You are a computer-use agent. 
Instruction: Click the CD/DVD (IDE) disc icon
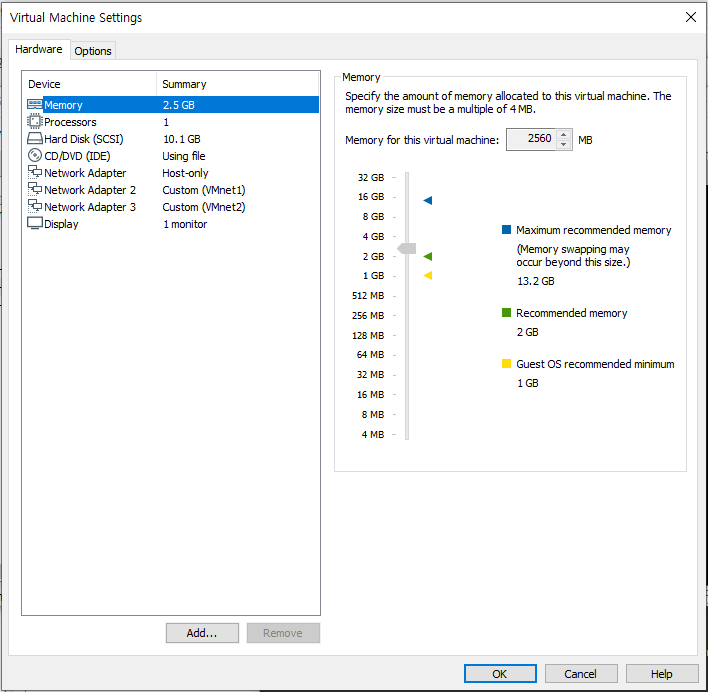[34, 156]
